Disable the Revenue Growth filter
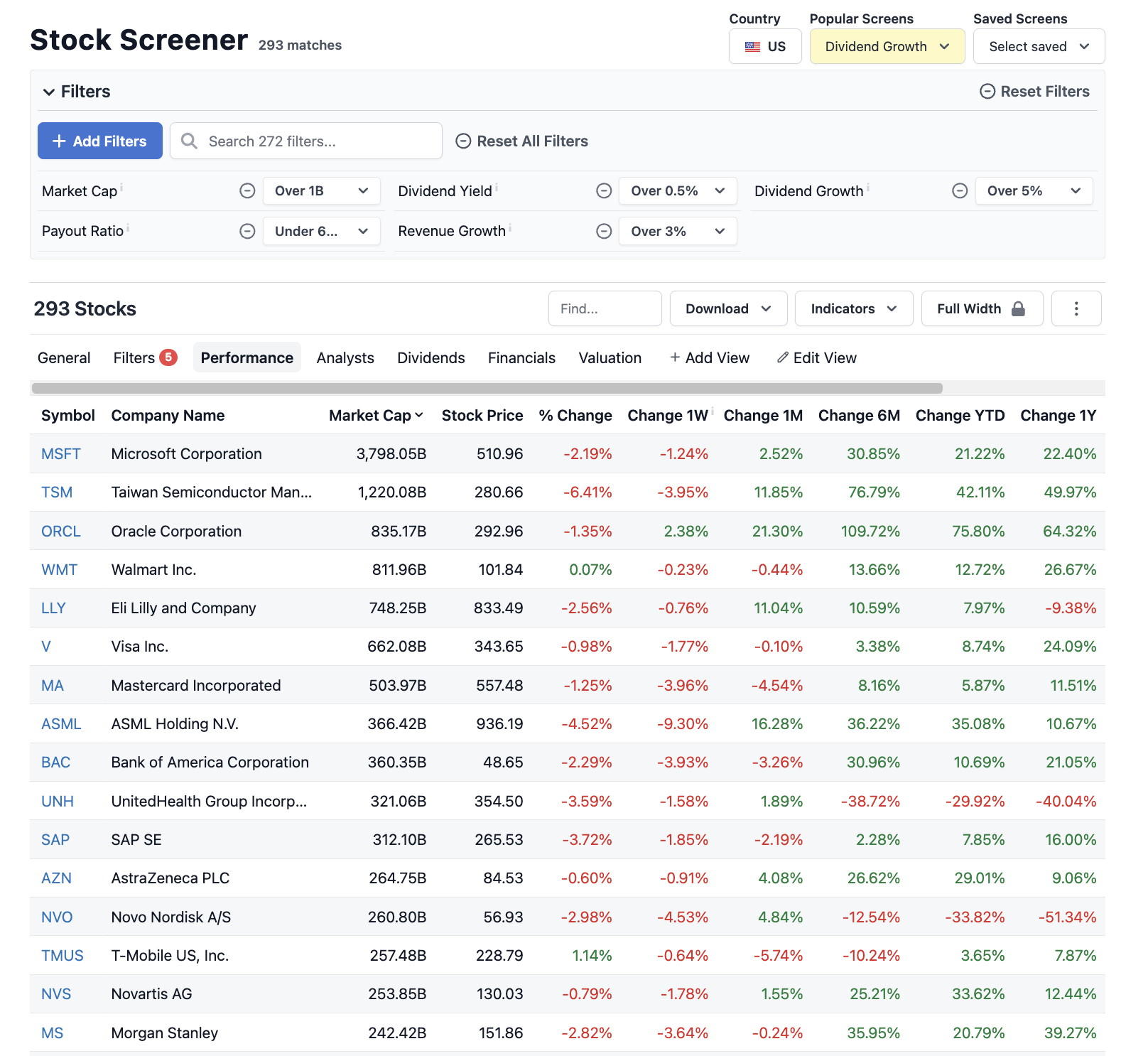 604,231
